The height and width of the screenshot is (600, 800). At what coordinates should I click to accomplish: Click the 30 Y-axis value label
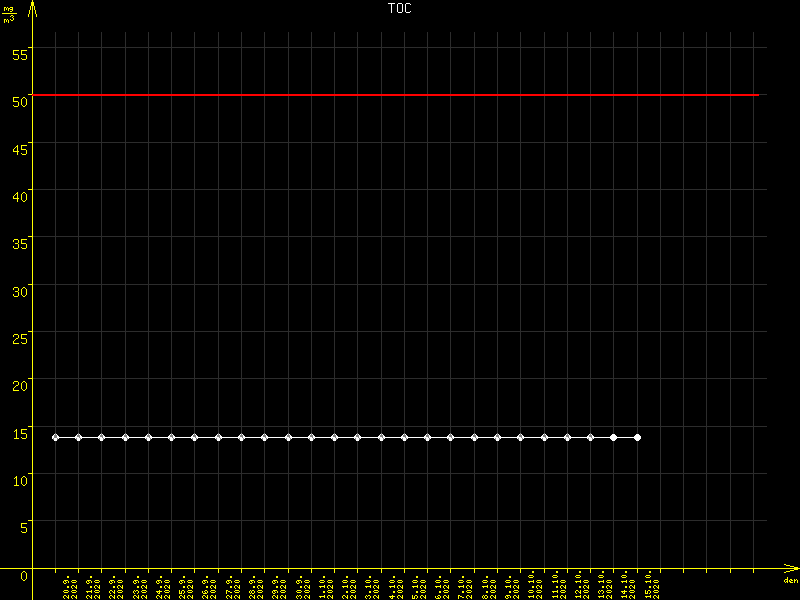click(x=18, y=291)
